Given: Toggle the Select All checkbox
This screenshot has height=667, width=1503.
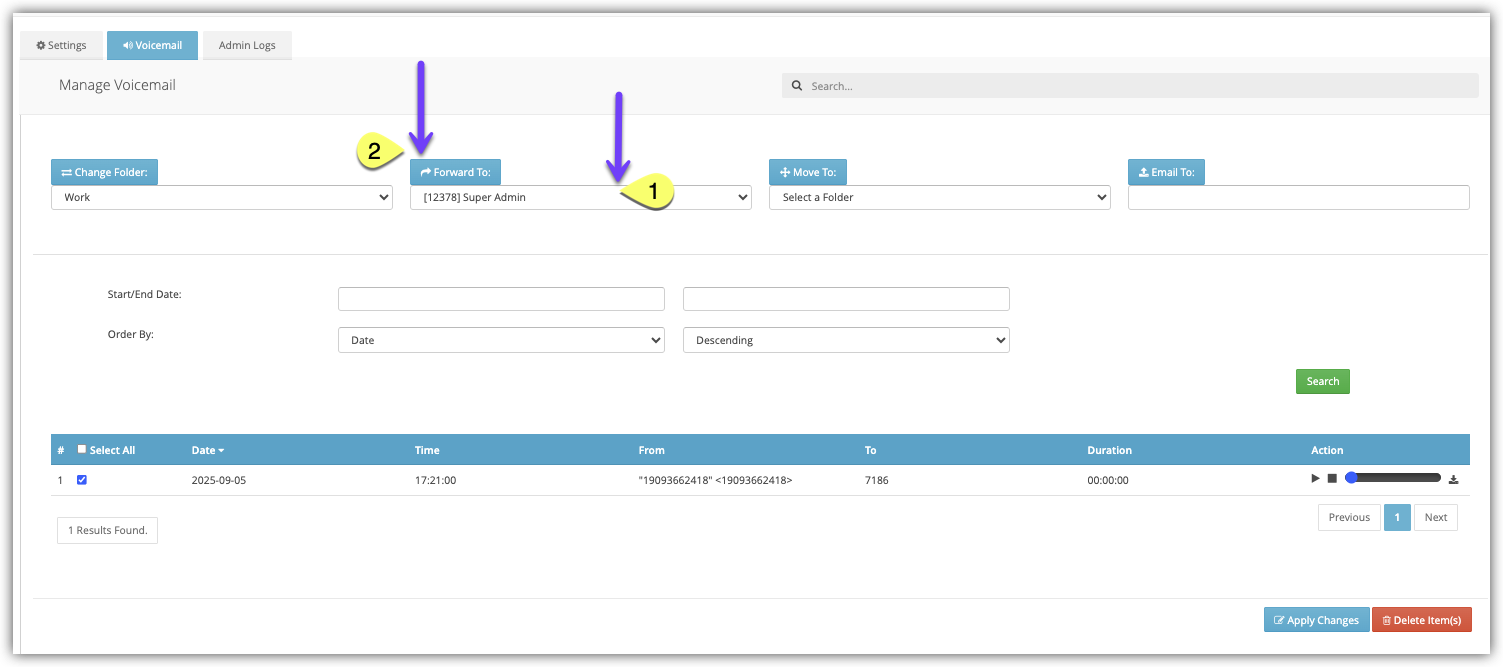Looking at the screenshot, I should (x=82, y=450).
